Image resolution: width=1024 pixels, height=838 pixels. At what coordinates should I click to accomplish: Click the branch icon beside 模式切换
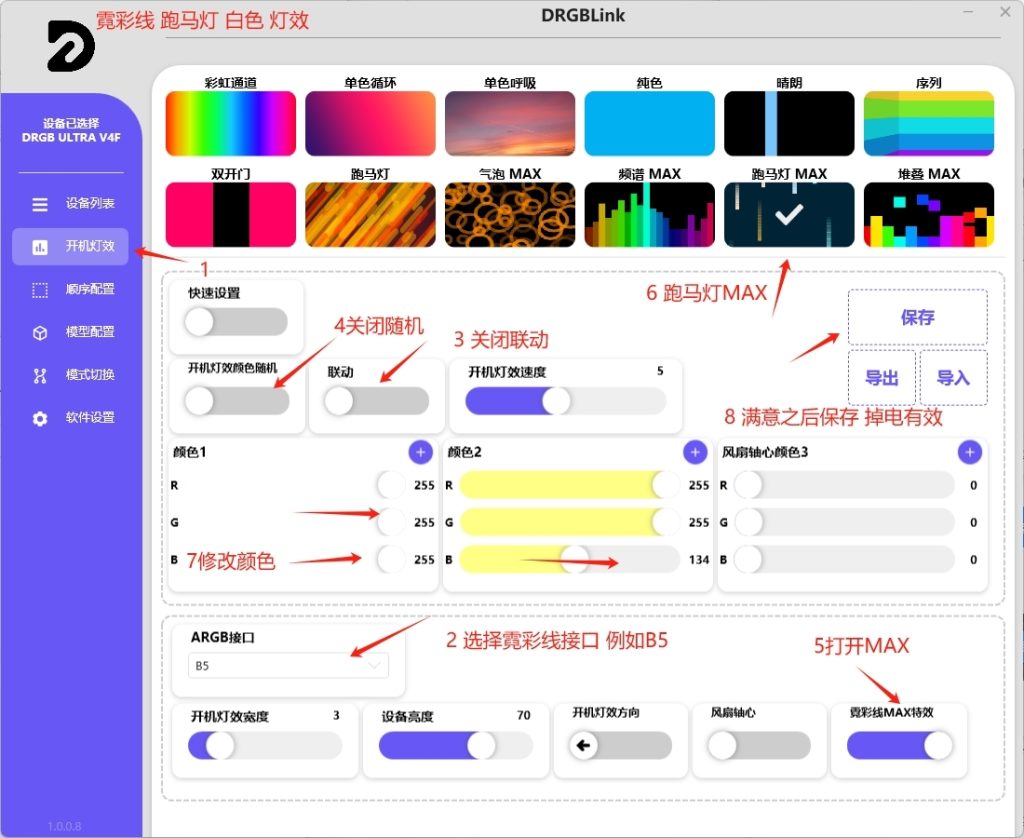[40, 376]
